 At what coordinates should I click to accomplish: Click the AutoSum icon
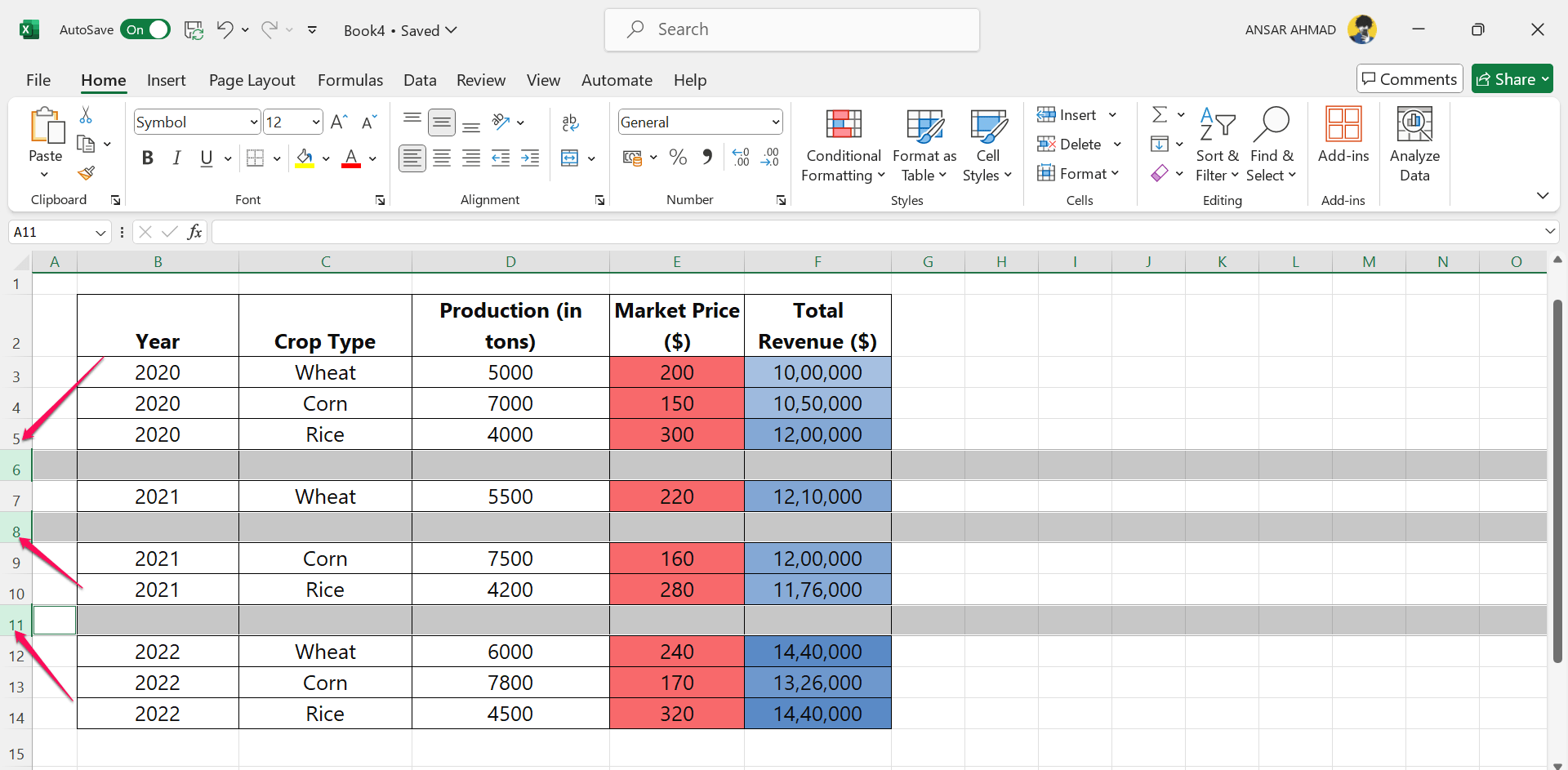pyautogui.click(x=1160, y=114)
